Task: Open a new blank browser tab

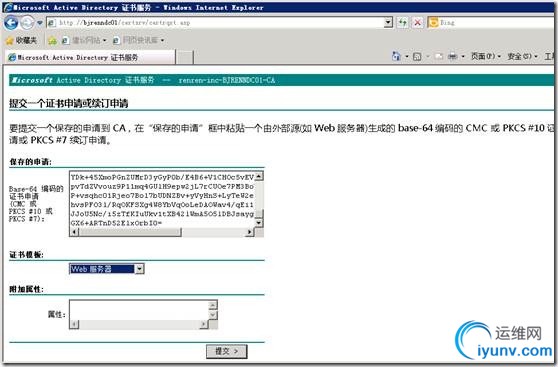Action: (x=185, y=58)
